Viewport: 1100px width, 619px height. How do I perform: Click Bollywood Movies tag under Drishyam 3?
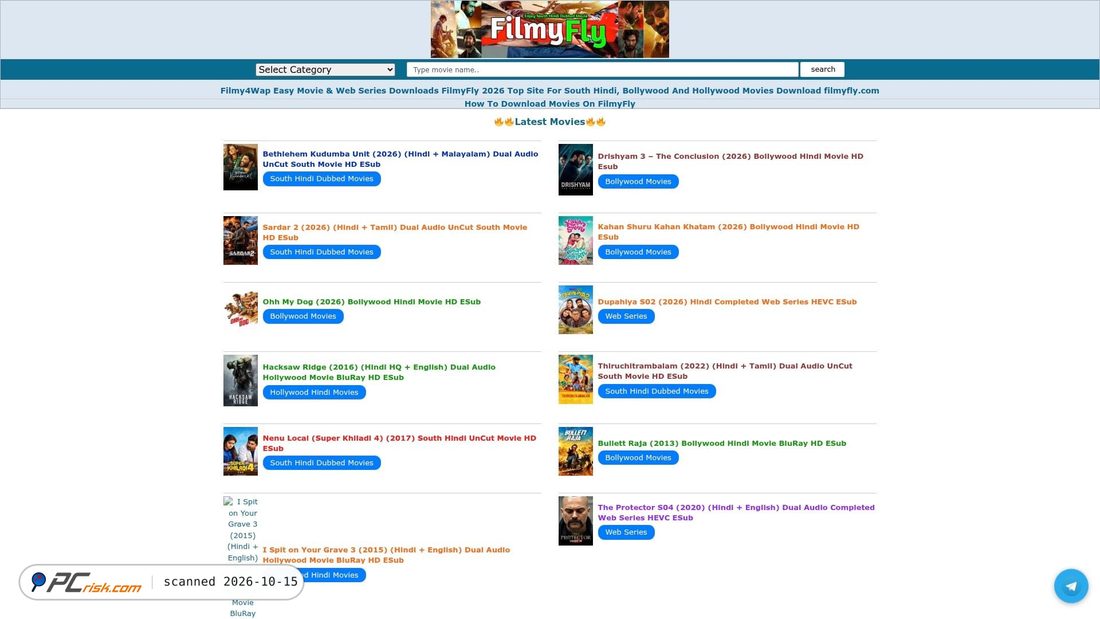(x=638, y=182)
